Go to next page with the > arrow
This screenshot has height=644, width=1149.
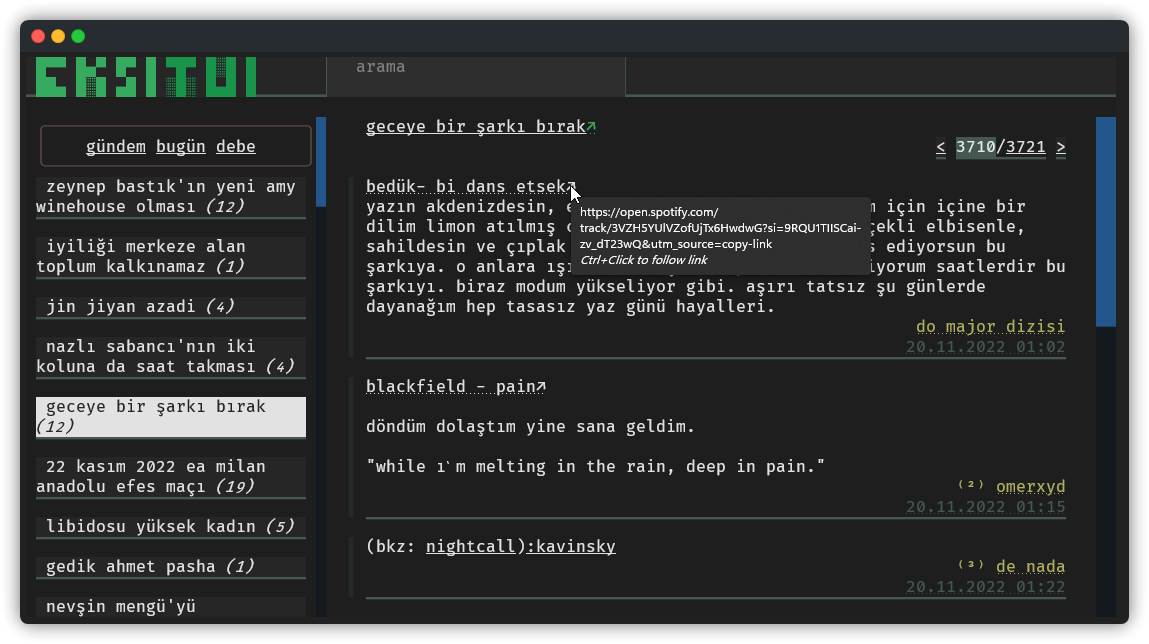tap(1061, 148)
